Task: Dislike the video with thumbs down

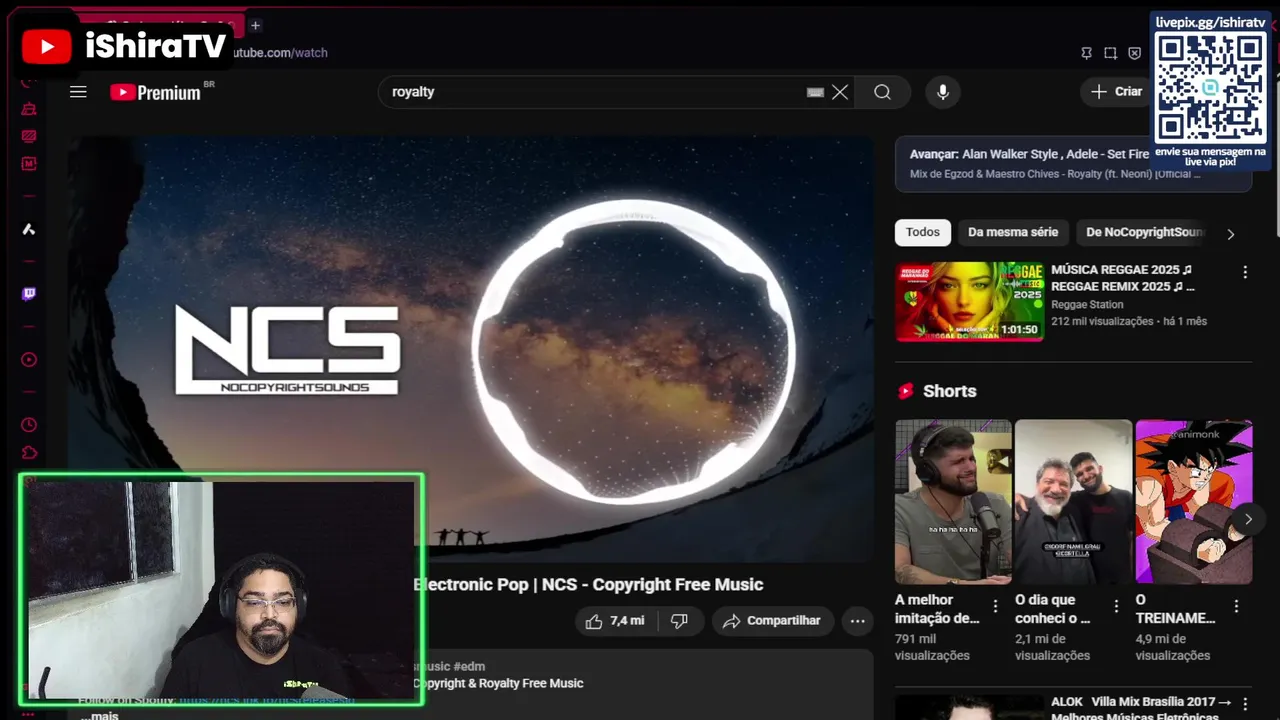Action: (x=680, y=621)
